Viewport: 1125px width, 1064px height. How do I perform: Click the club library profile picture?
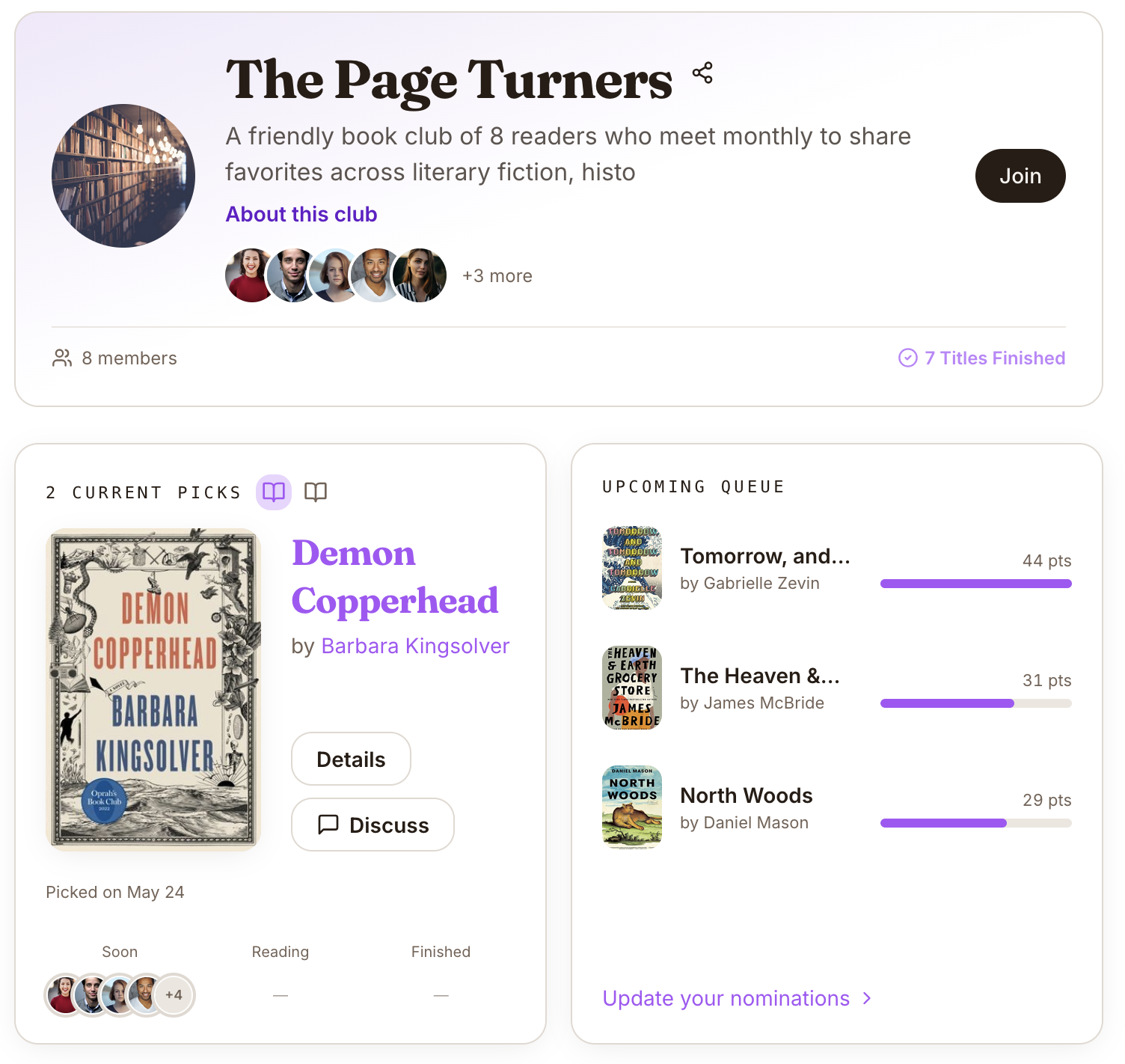coord(123,176)
